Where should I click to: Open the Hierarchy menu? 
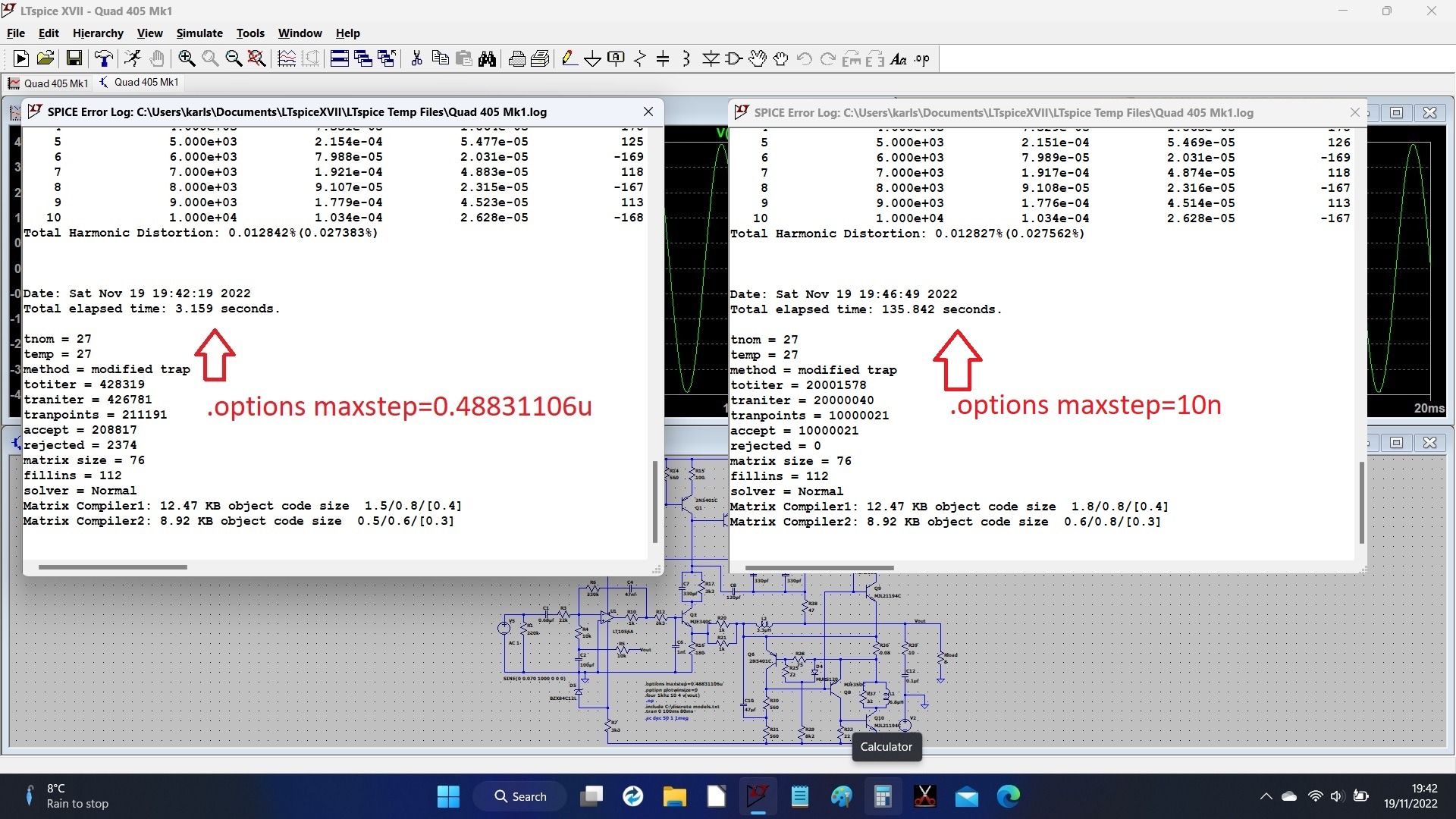point(98,33)
